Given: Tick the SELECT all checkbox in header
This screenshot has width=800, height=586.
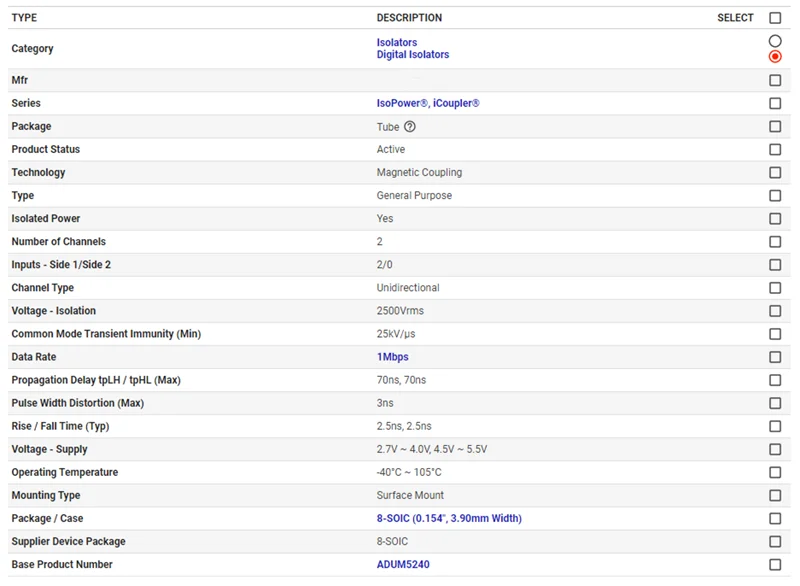Looking at the screenshot, I should click(x=774, y=18).
